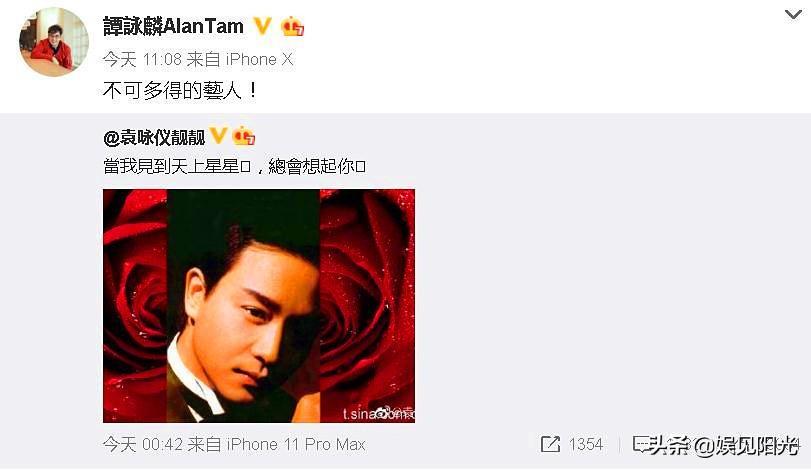This screenshot has height=470, width=811.
Task: Click the 譚詠麟AlanTam username link
Action: (173, 26)
